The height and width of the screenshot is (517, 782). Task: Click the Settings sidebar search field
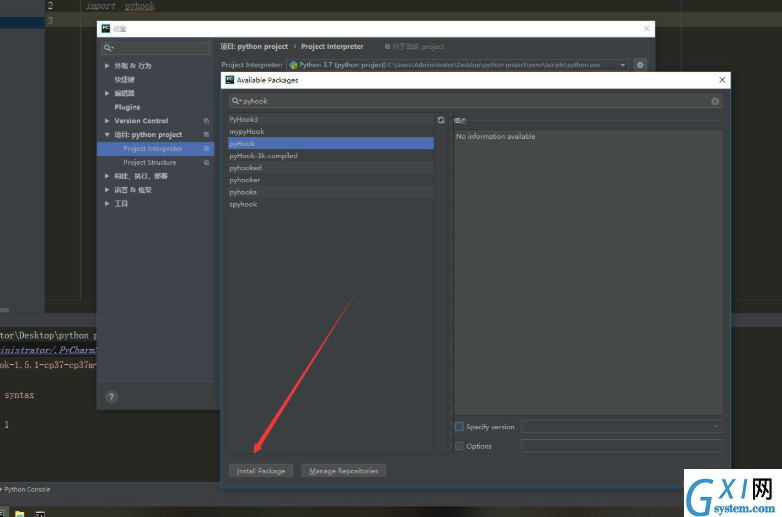155,48
